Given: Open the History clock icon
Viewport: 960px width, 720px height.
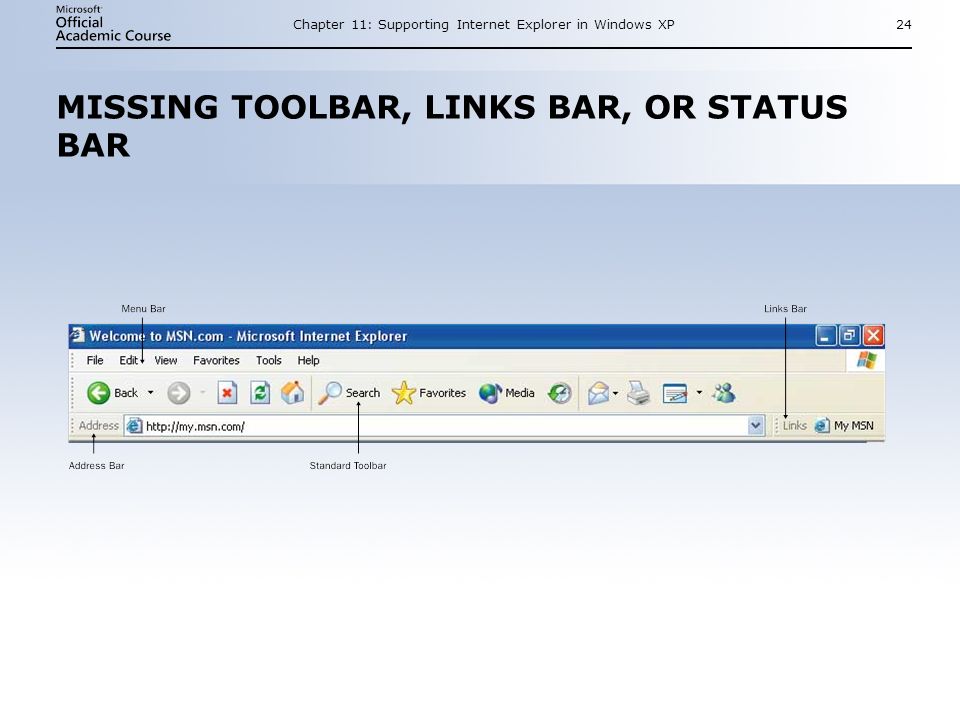Looking at the screenshot, I should (560, 393).
